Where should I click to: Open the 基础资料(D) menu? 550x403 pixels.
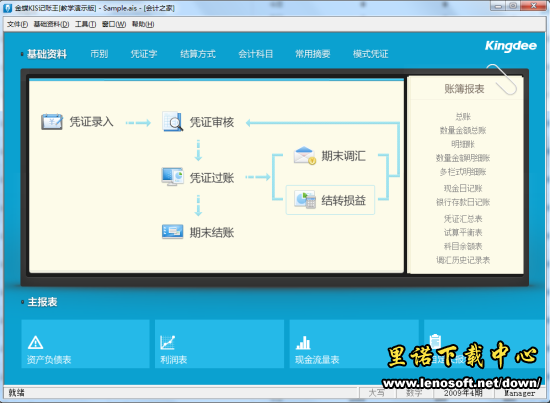51,24
